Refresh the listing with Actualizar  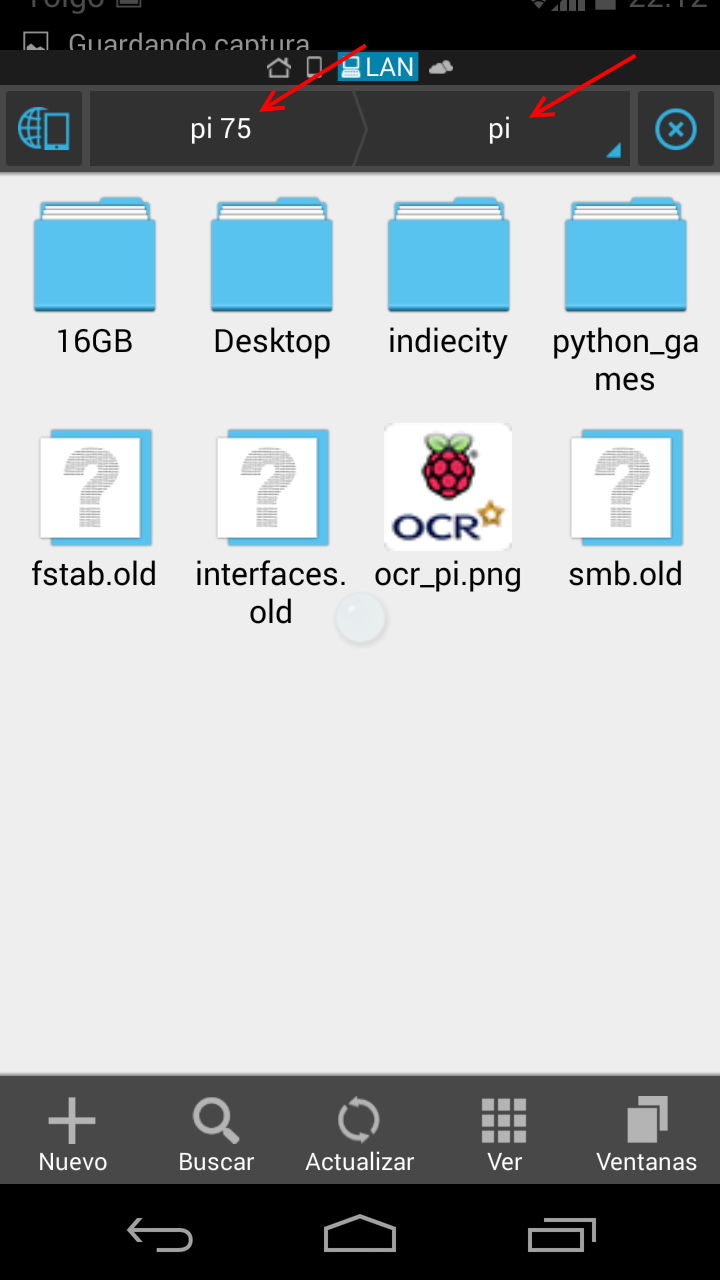(359, 1134)
